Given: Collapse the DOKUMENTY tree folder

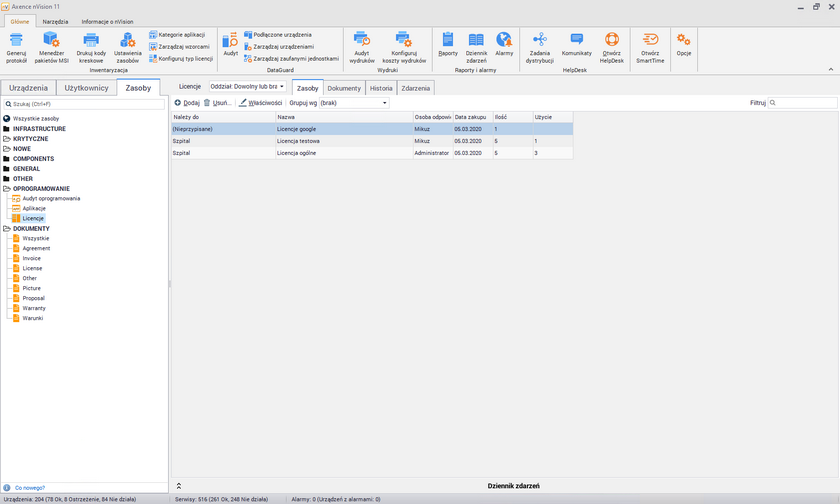Looking at the screenshot, I should click(x=7, y=228).
